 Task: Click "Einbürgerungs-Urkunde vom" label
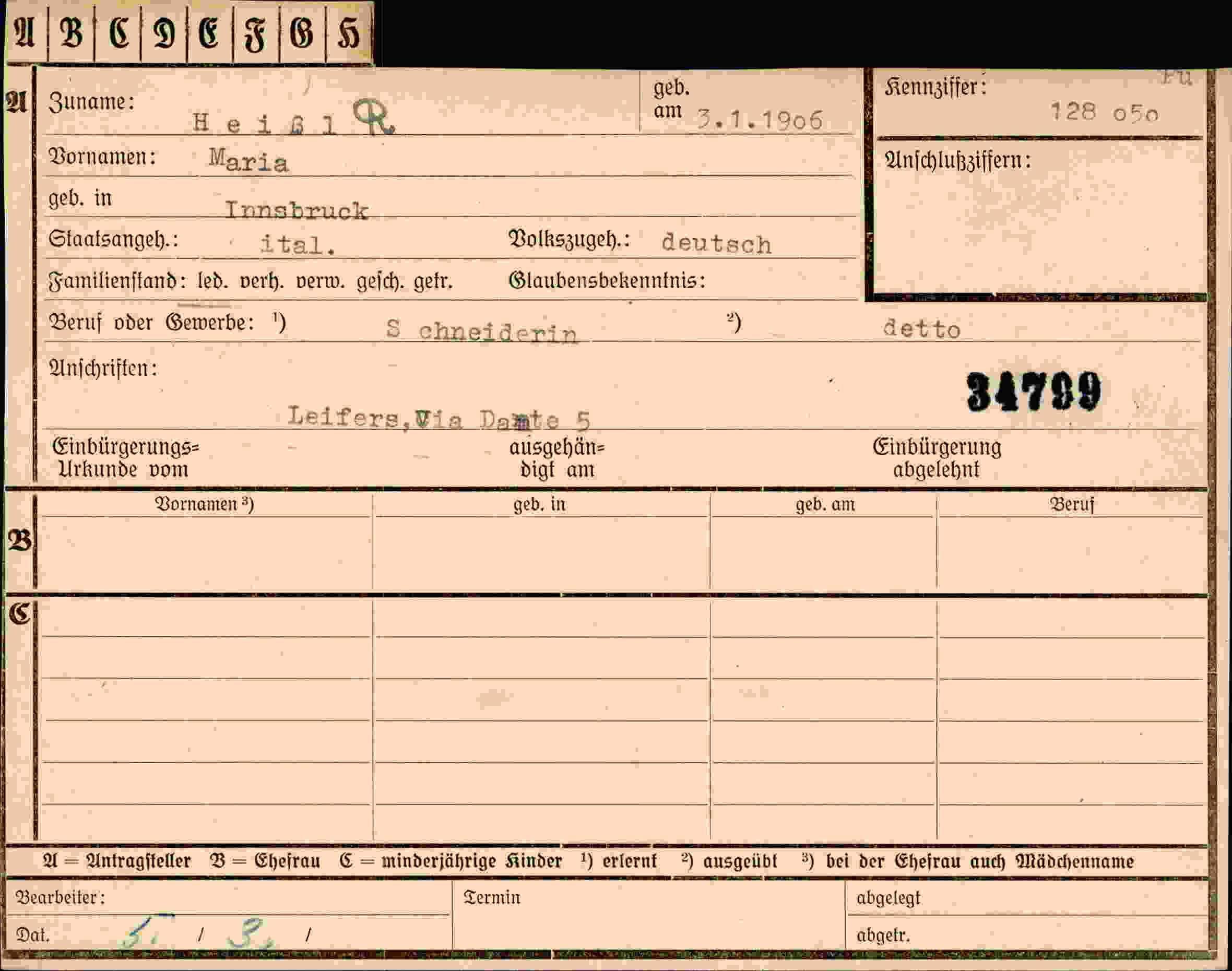point(126,458)
